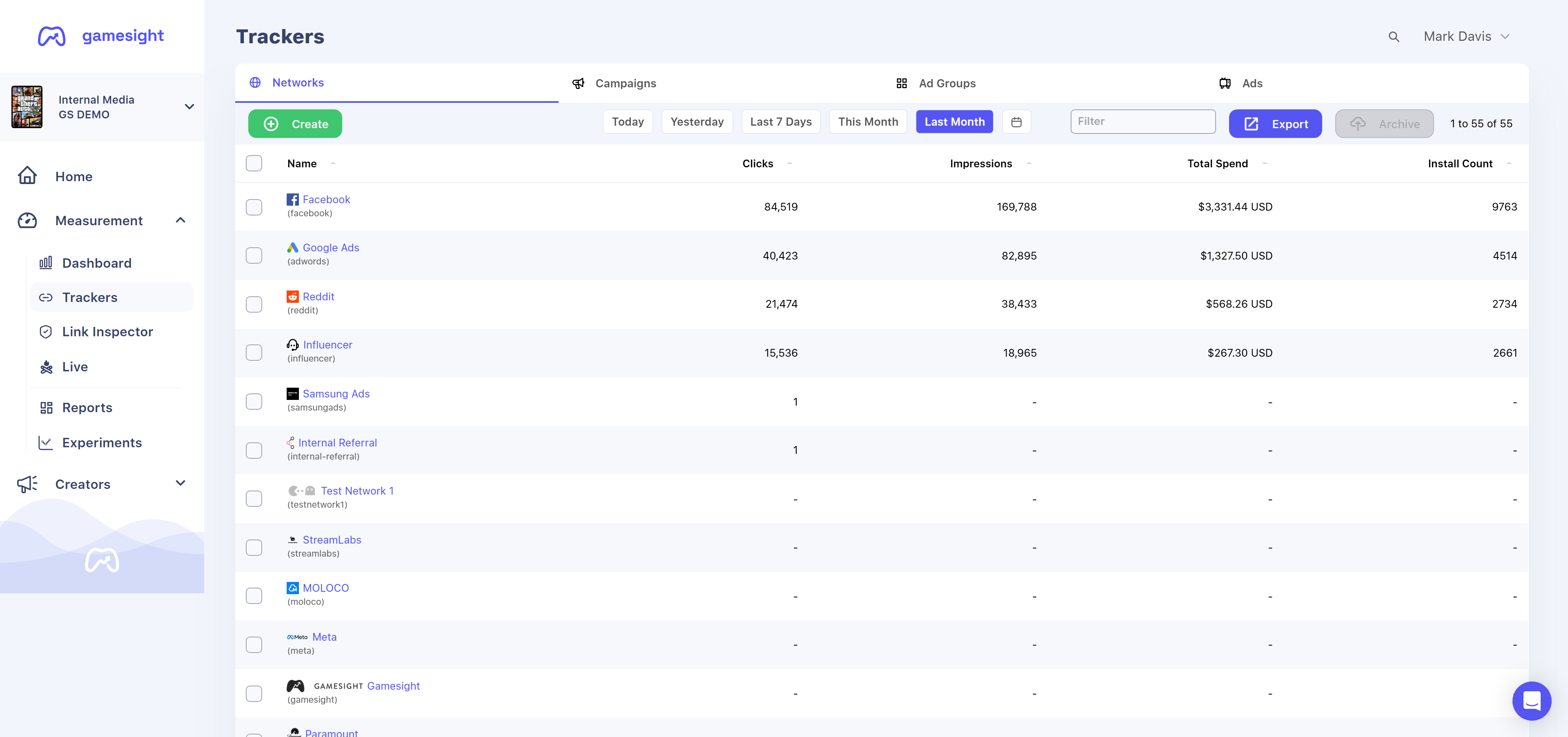
Task: Switch to the Ad Groups tab
Action: pyautogui.click(x=947, y=84)
